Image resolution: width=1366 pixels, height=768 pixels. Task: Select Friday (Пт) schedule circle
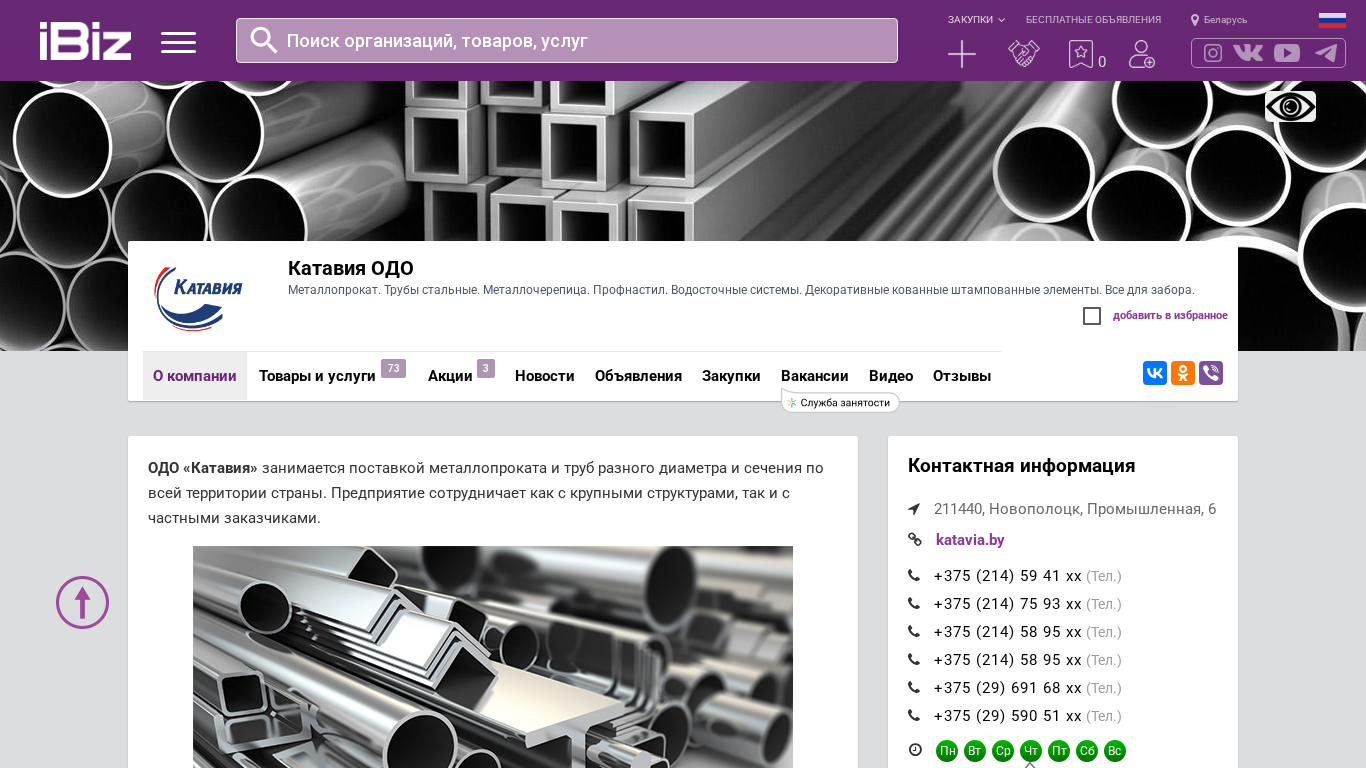point(1059,751)
